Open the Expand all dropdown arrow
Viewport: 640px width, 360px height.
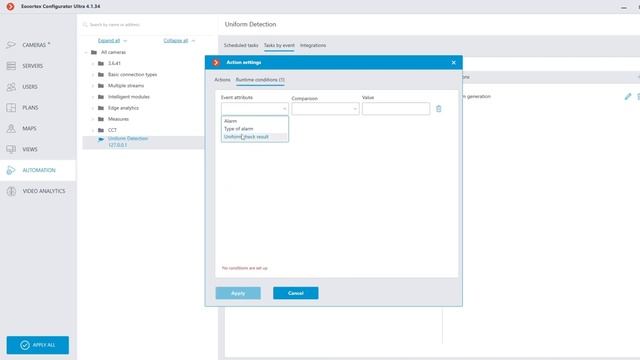point(125,41)
